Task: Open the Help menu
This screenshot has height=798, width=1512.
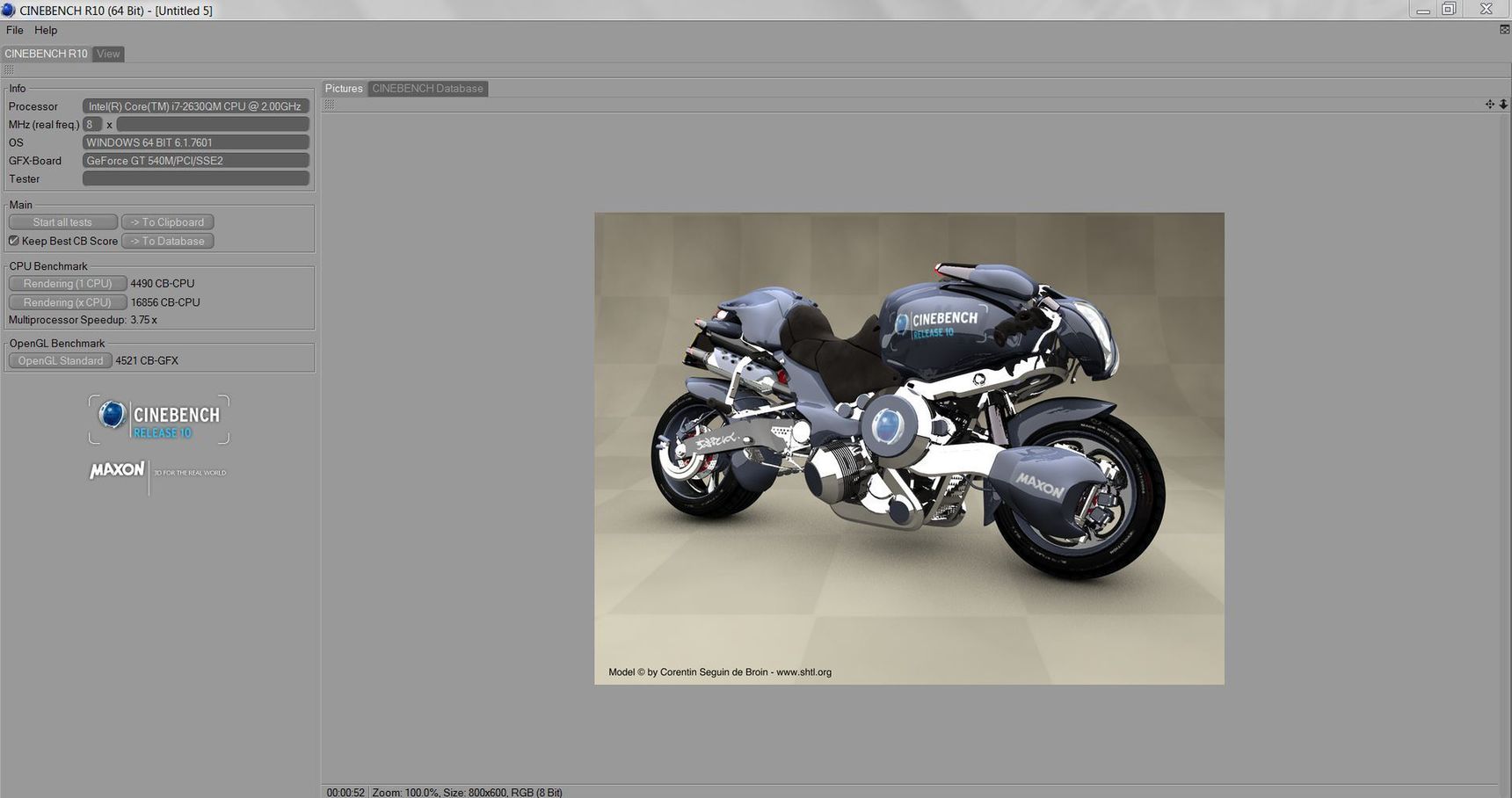Action: 46,30
